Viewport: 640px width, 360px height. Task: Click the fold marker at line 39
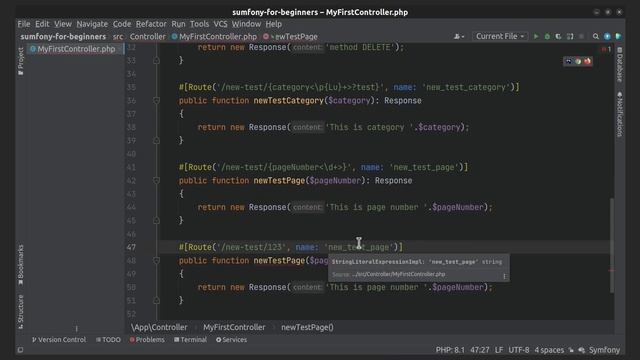tap(156, 140)
